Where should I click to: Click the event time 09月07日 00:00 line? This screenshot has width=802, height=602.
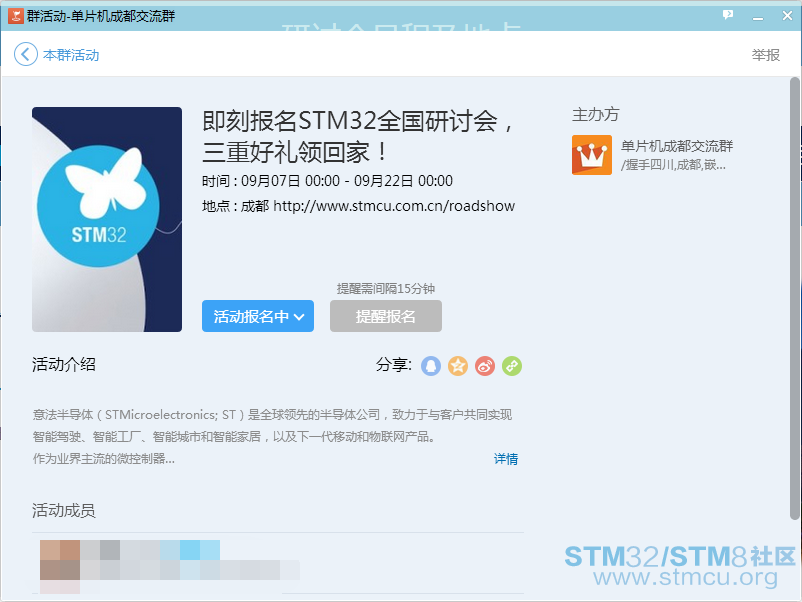click(327, 181)
